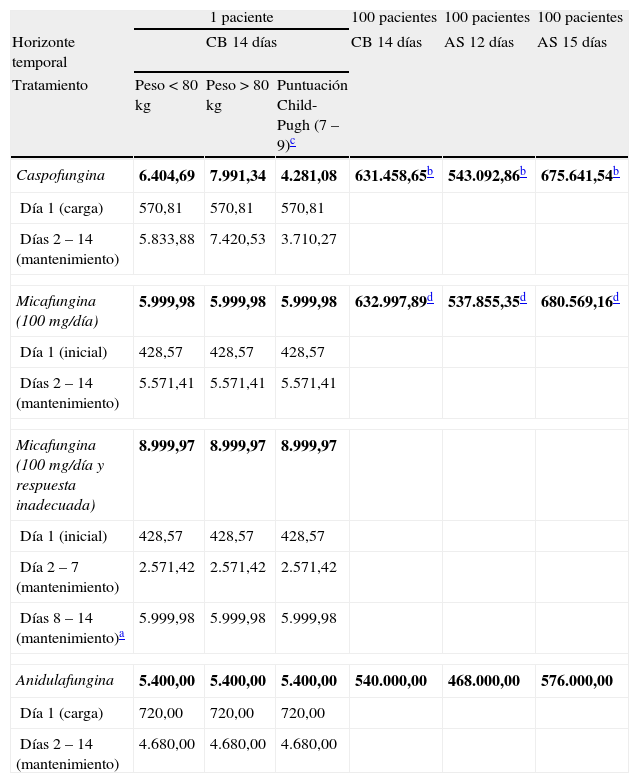Open footnote a after Días 8 – 14 (mantenimiento)
This screenshot has height=783, width=639.
point(121,634)
